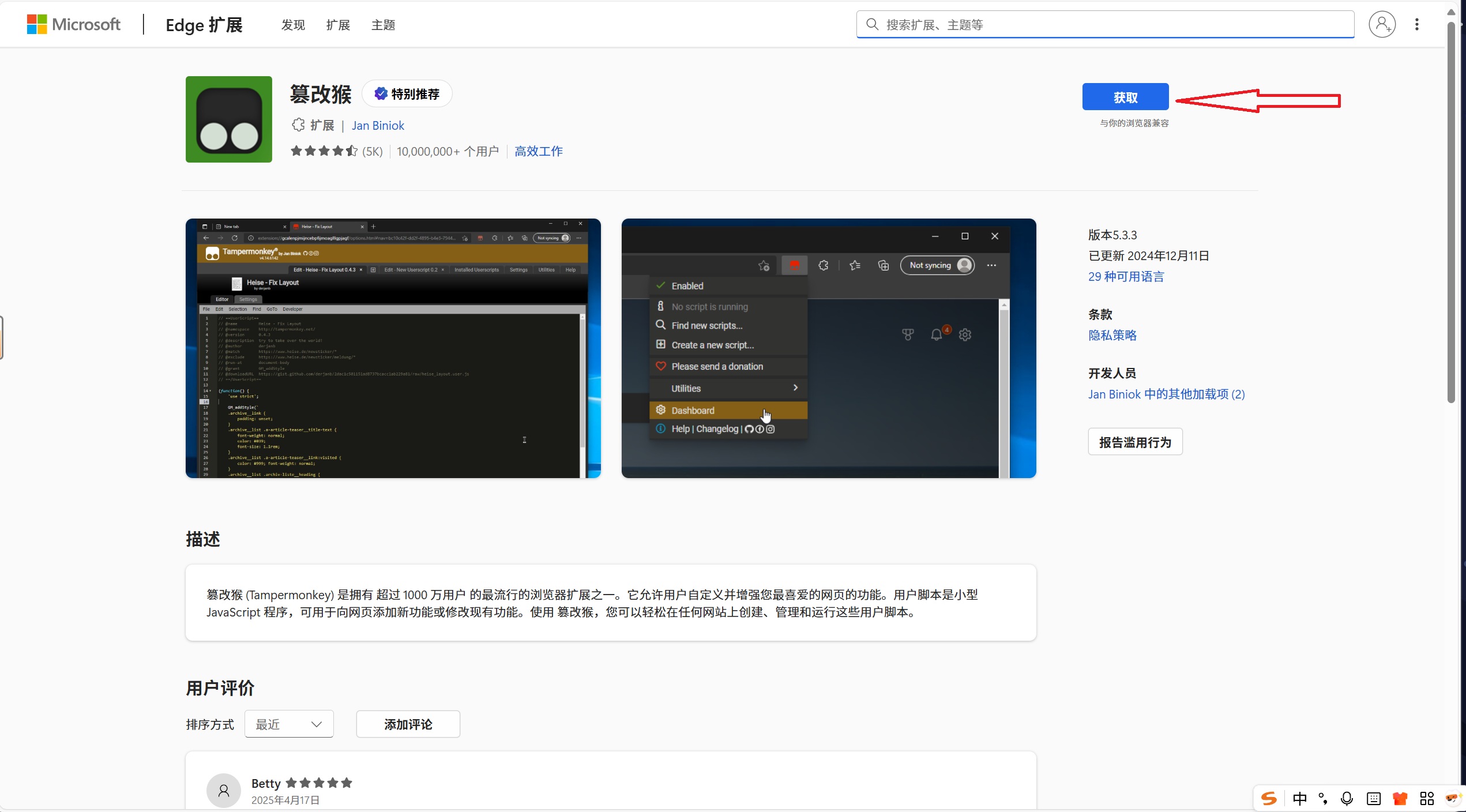Click the Sogou input method S icon
This screenshot has width=1466, height=812.
[1269, 798]
